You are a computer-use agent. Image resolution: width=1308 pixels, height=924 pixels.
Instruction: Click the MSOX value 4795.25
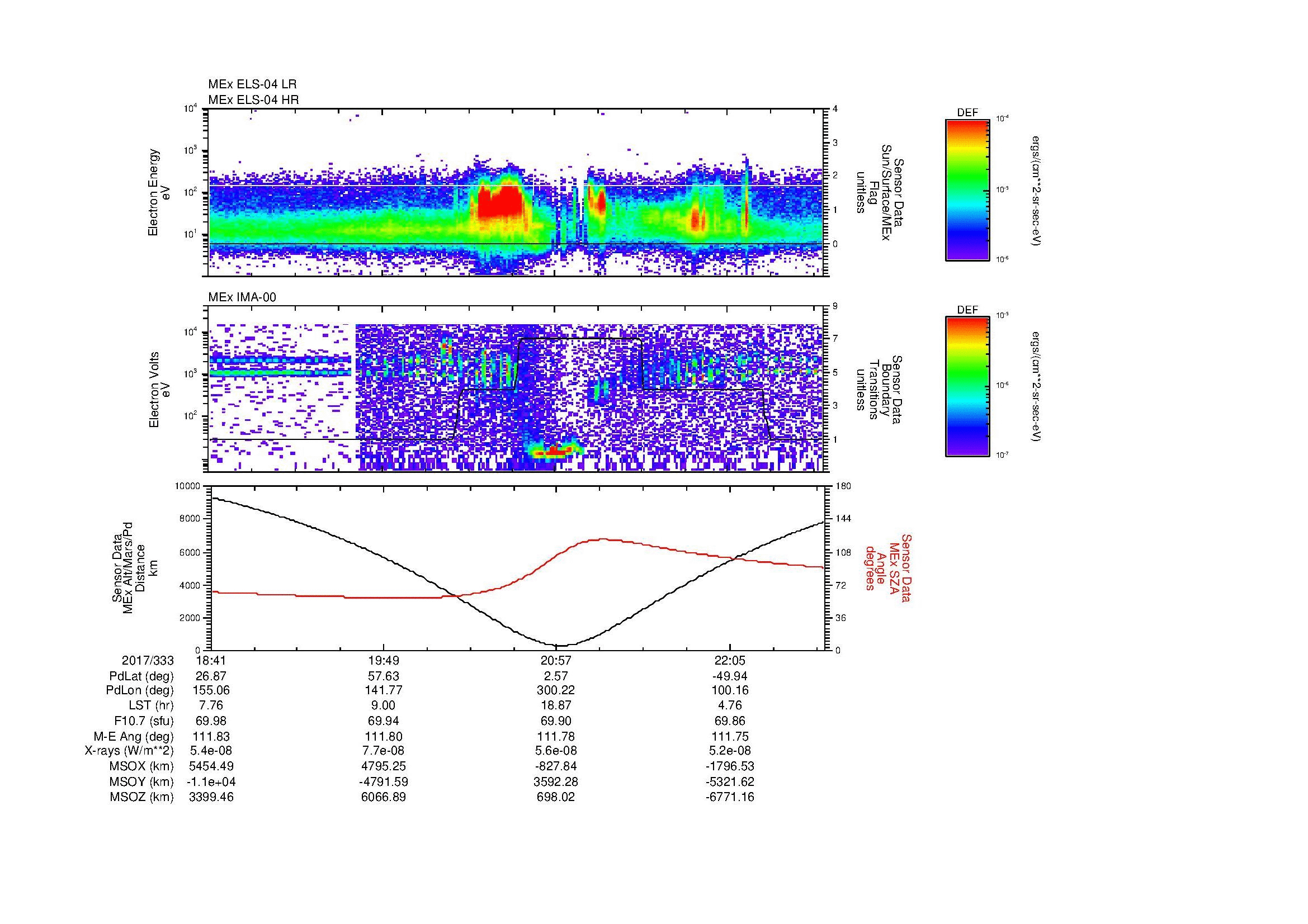(x=384, y=767)
